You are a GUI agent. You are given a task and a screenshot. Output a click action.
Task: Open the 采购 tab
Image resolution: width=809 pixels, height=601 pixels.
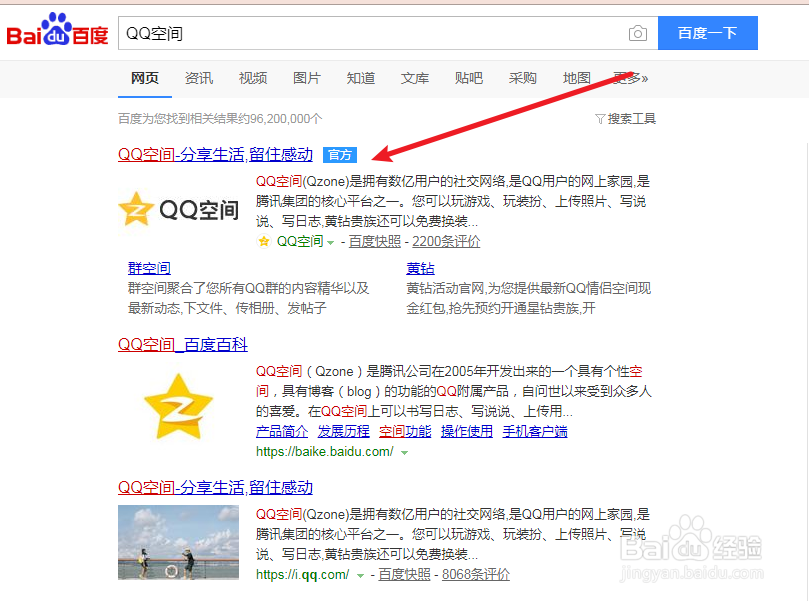tap(523, 78)
